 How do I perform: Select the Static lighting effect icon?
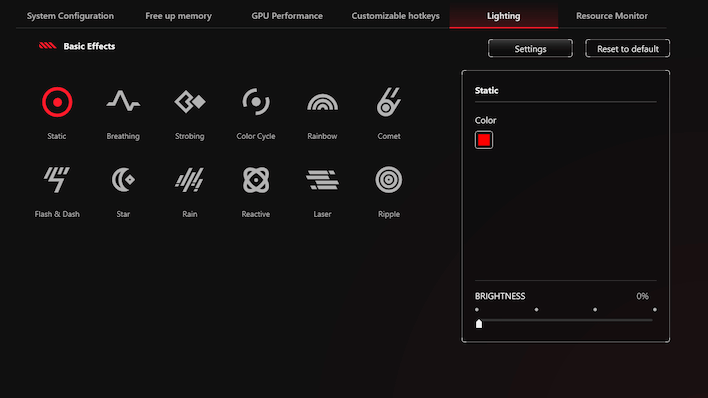coord(57,102)
